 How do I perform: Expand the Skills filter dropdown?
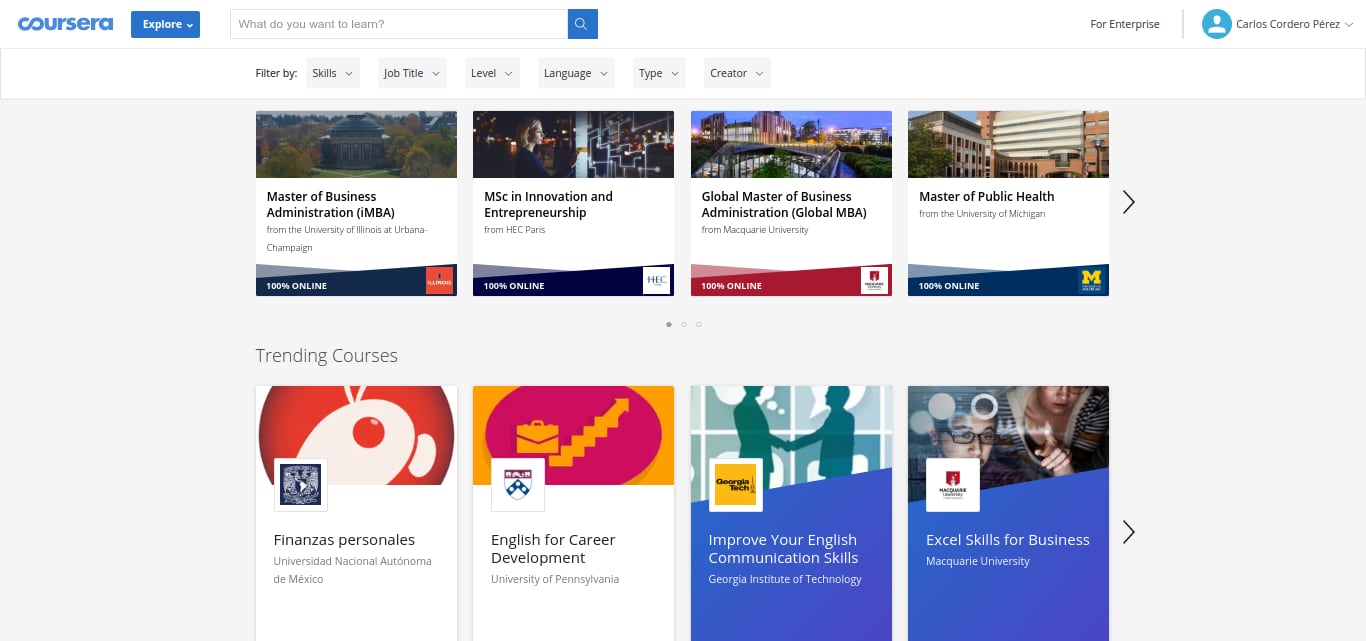click(333, 73)
